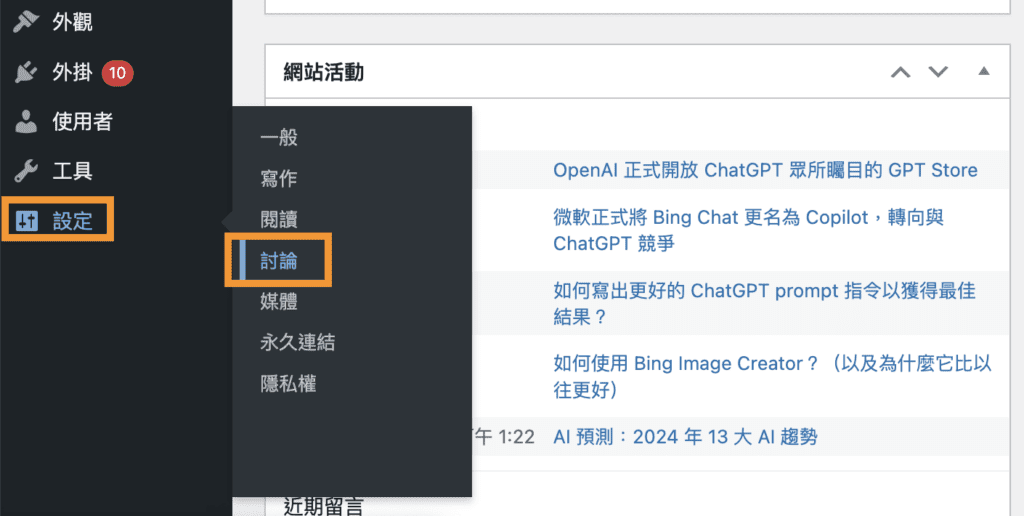Choose 閱讀 in the settings submenu

279,220
